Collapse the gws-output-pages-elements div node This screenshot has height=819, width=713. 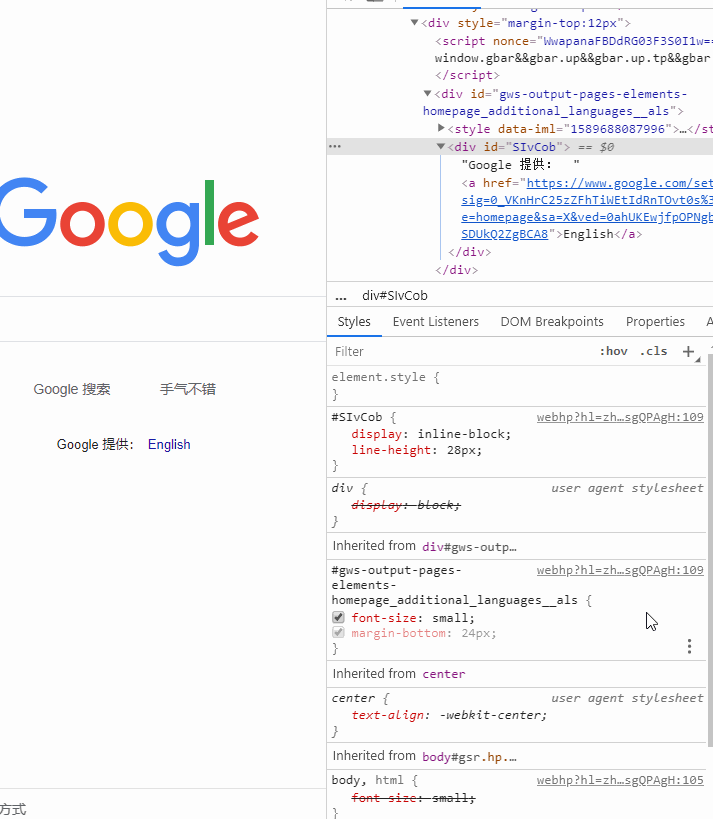tap(427, 93)
